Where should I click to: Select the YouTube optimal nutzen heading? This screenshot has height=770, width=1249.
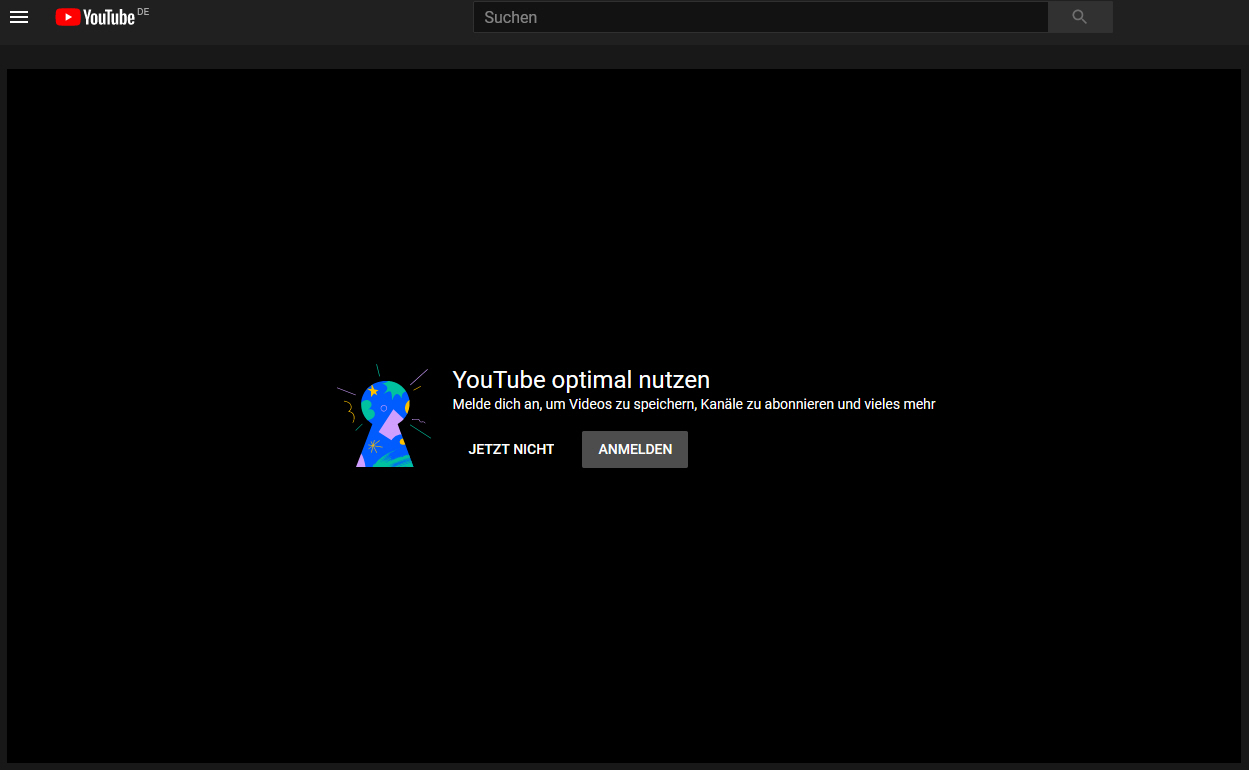pos(581,380)
